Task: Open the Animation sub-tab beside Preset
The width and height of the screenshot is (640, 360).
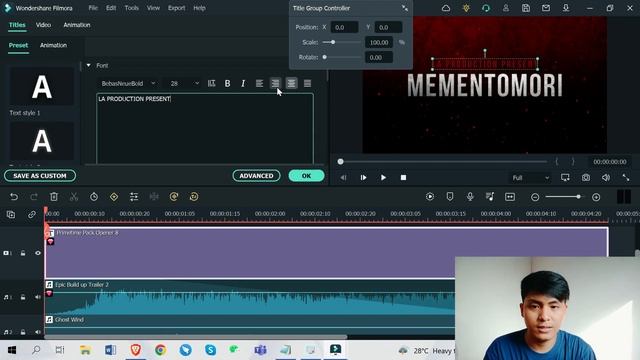Action: click(x=53, y=45)
